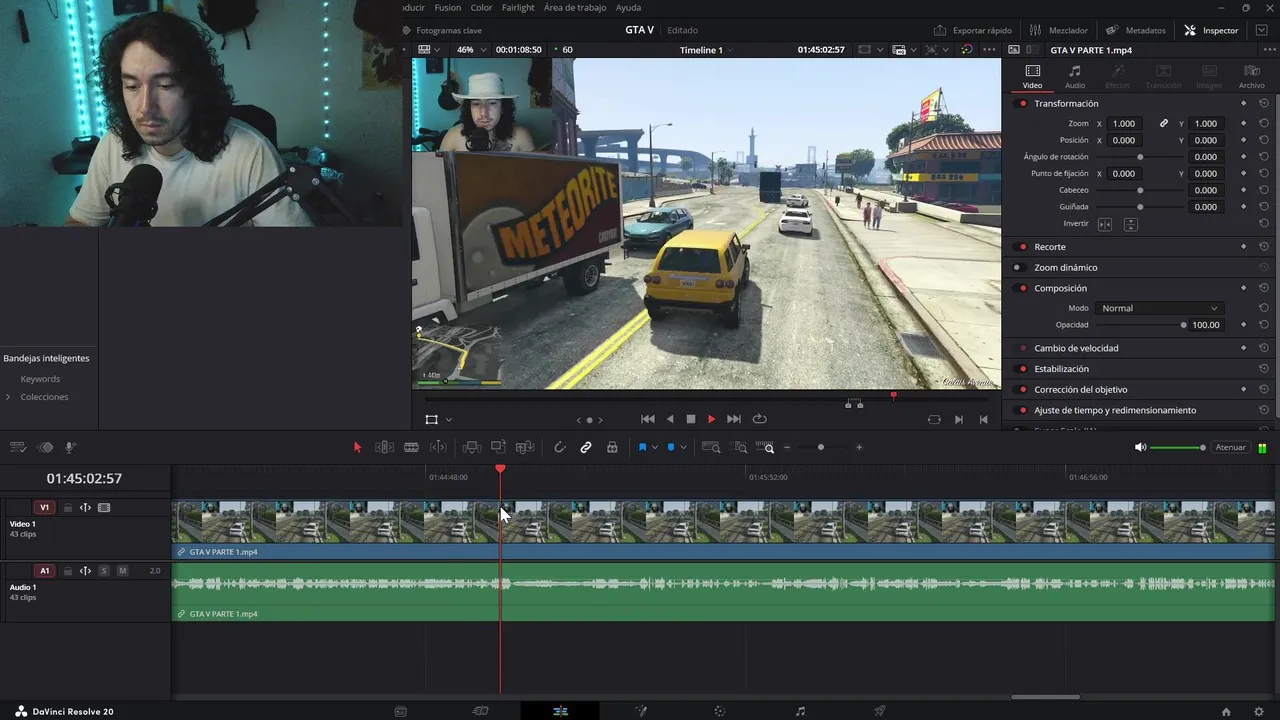Open timeline view options icon

pos(18,447)
